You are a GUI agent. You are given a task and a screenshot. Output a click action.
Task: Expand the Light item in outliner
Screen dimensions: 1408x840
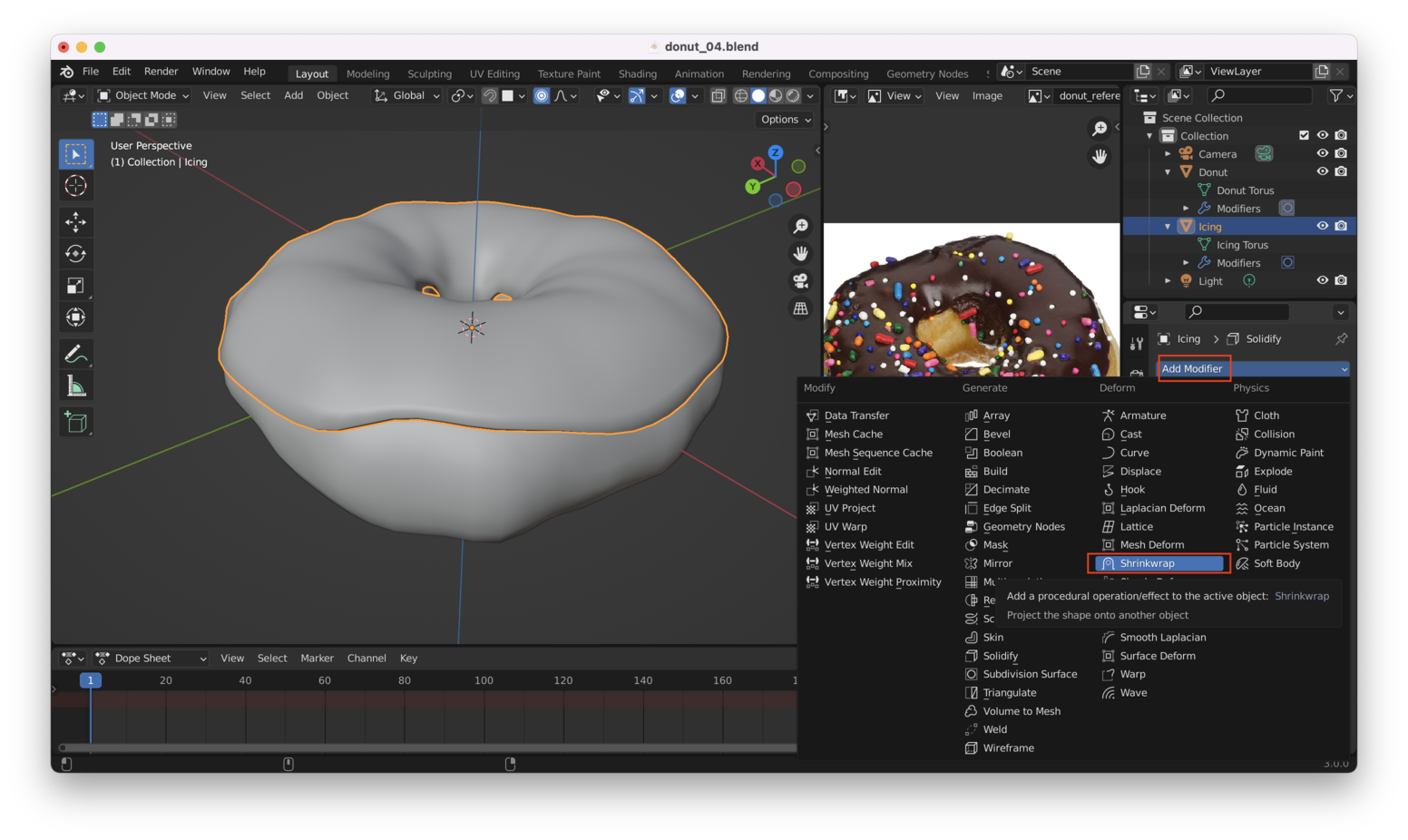click(1168, 281)
